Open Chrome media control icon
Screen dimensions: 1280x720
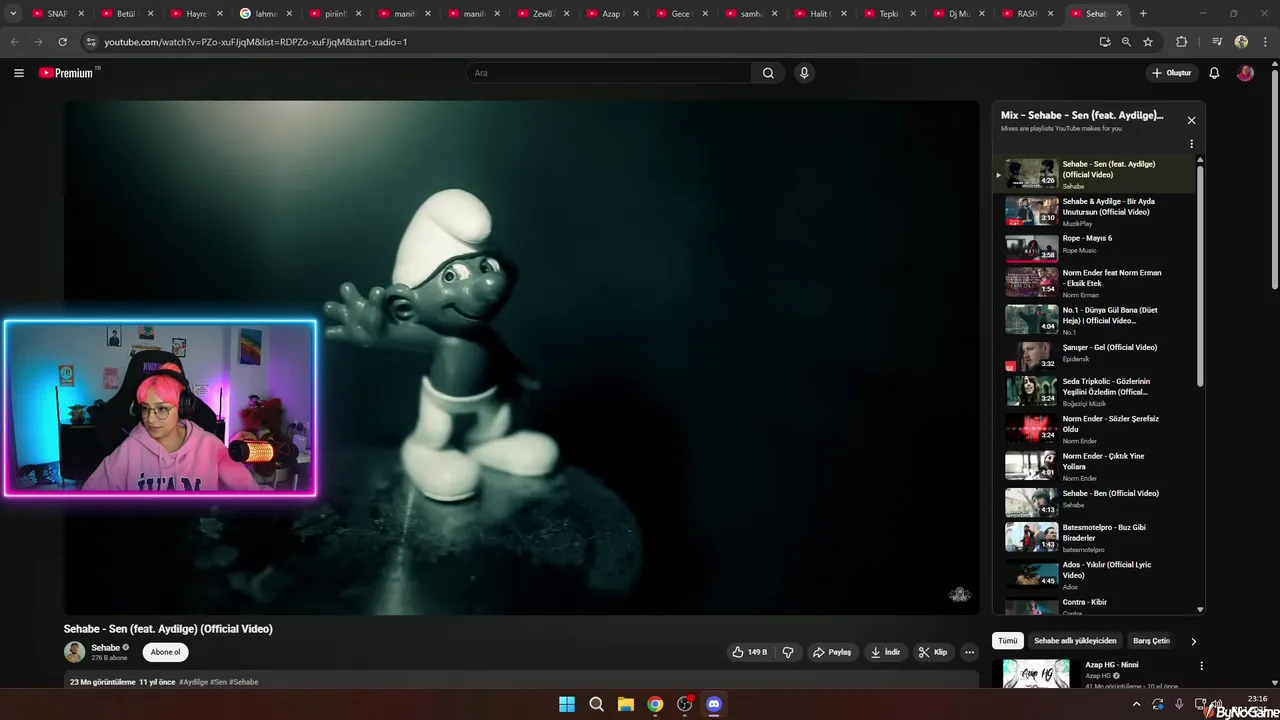coord(1217,42)
